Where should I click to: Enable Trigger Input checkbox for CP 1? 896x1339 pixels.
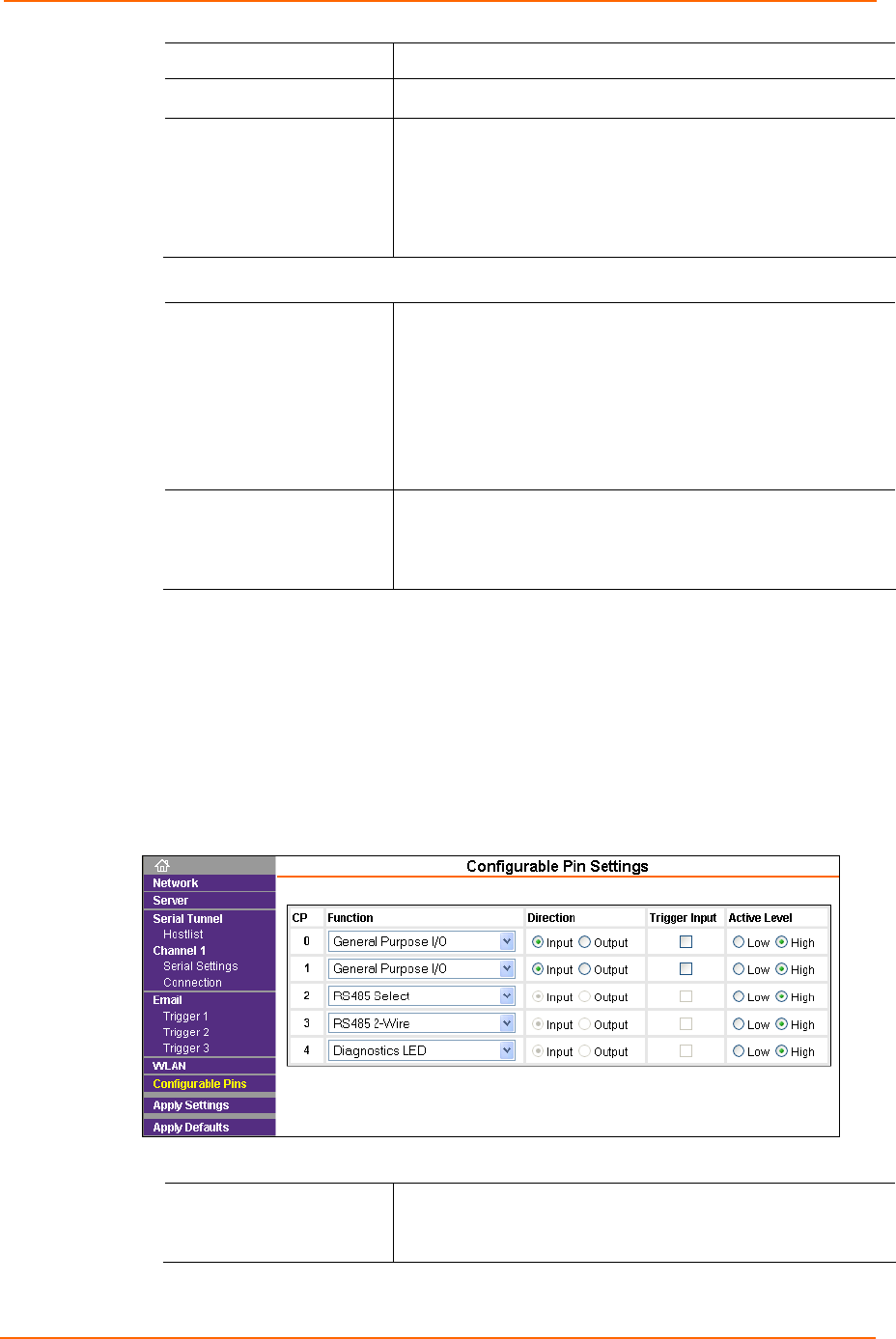(x=686, y=969)
